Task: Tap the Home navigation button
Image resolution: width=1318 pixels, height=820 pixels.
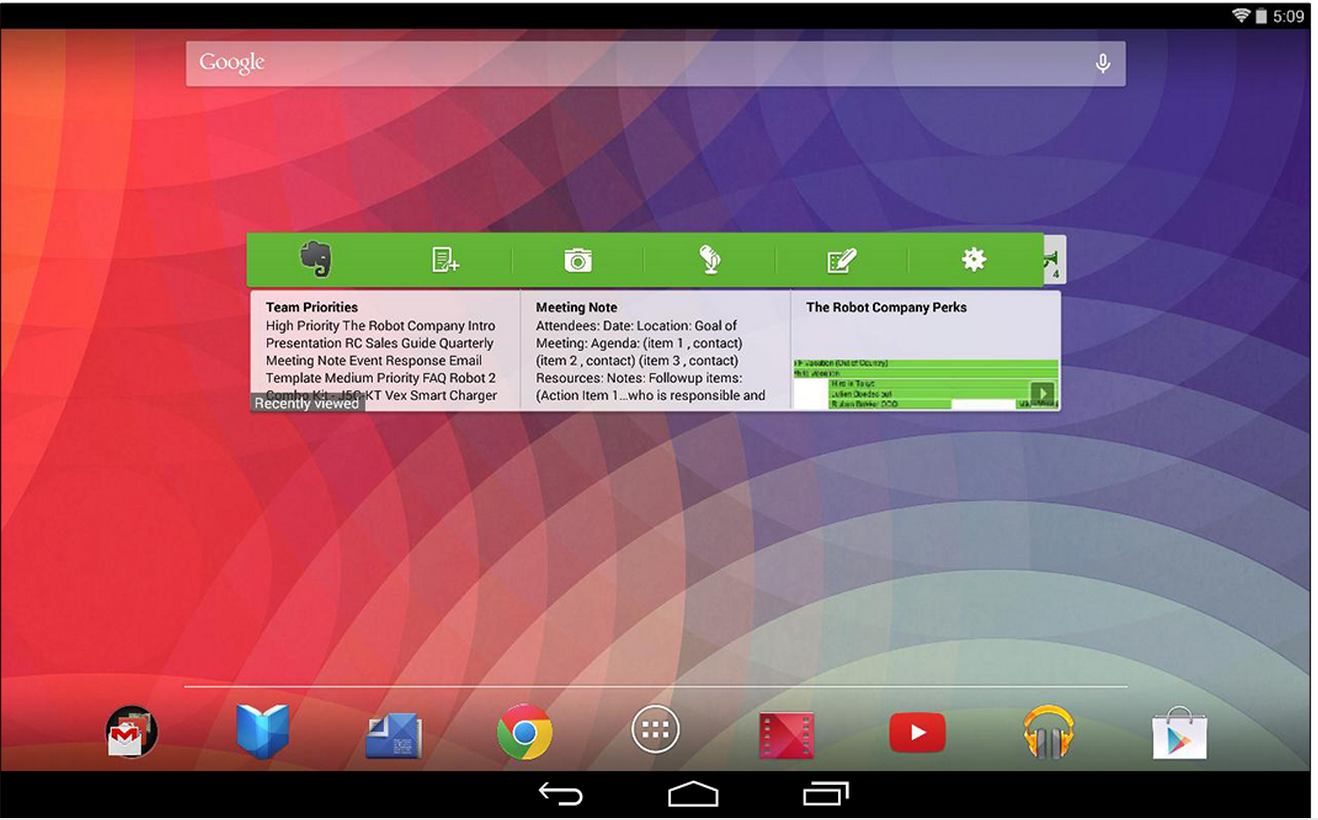Action: coord(693,794)
